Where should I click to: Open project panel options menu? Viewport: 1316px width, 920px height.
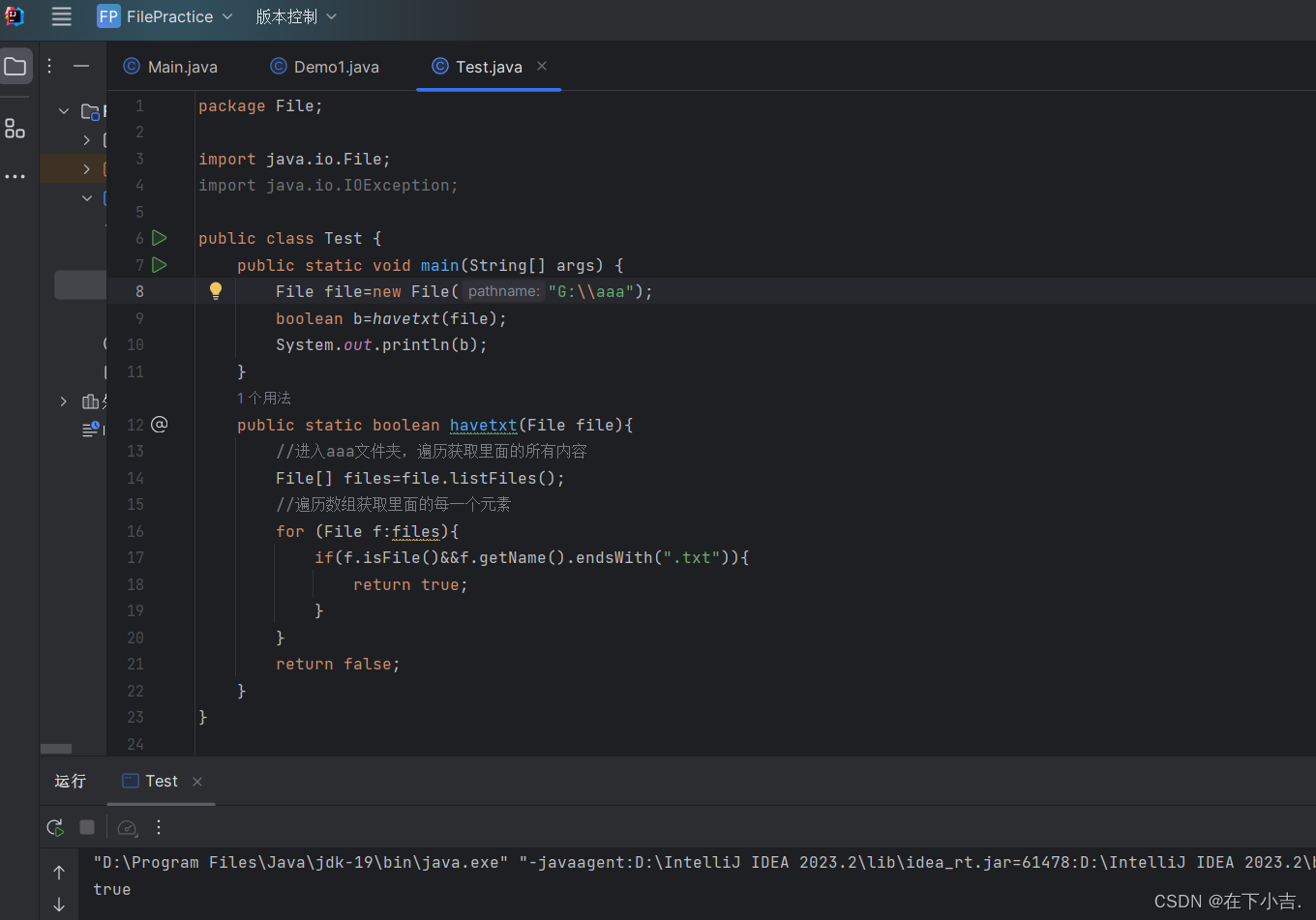click(x=49, y=66)
